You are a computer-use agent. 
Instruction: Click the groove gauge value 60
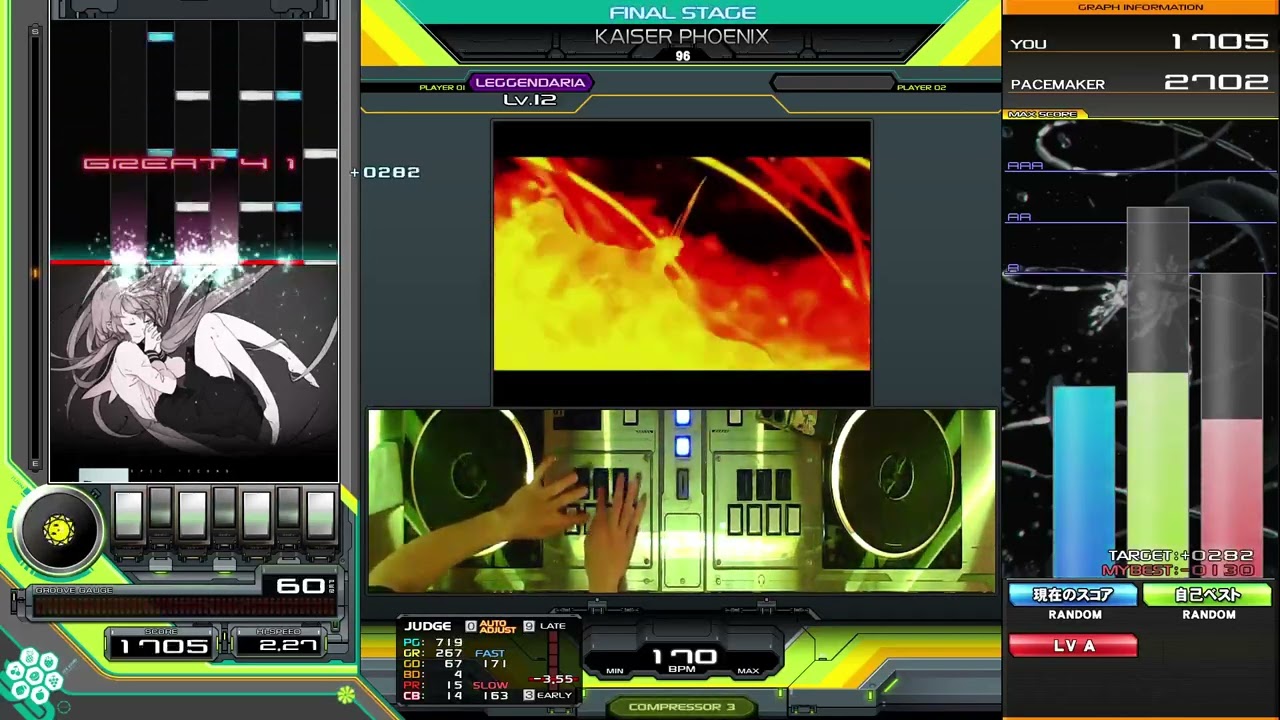(300, 586)
